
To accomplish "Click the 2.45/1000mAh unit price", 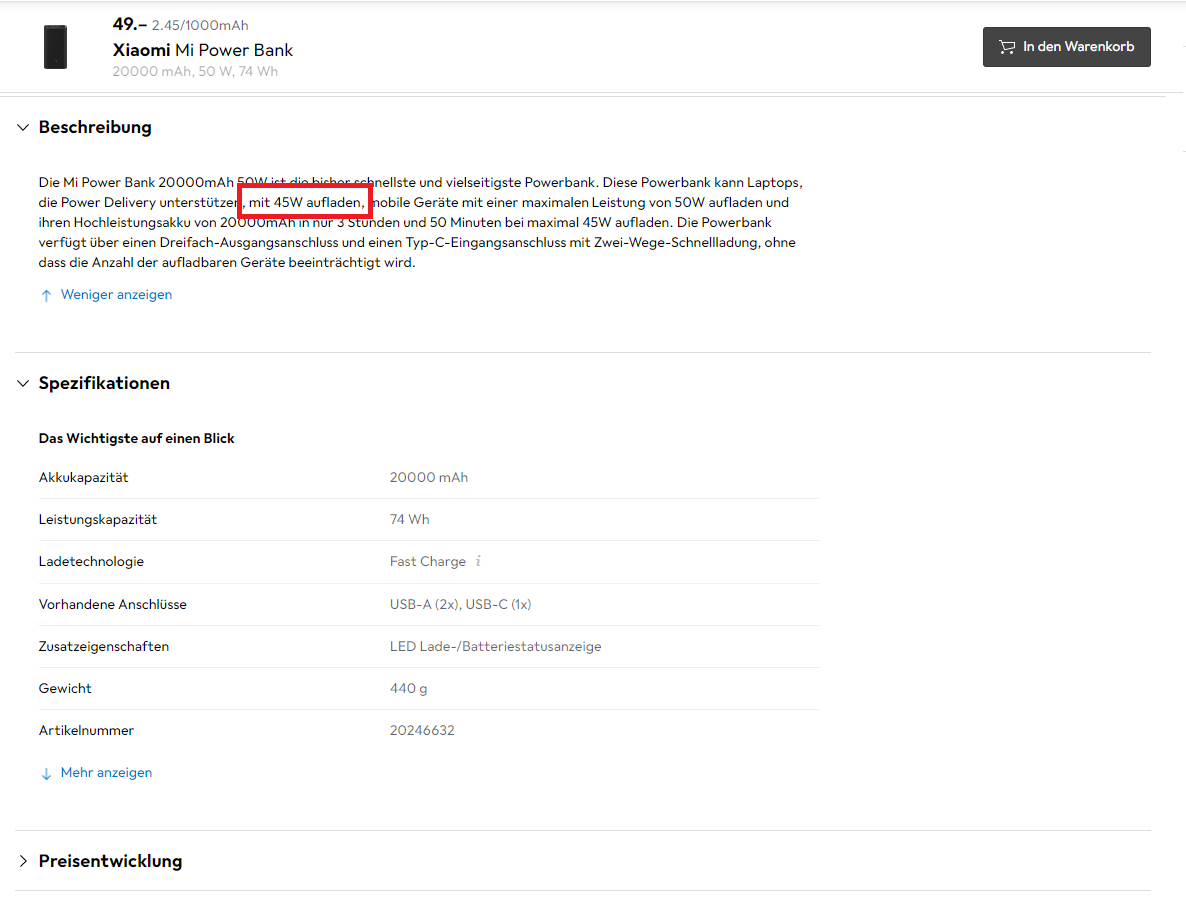I will pos(200,26).
